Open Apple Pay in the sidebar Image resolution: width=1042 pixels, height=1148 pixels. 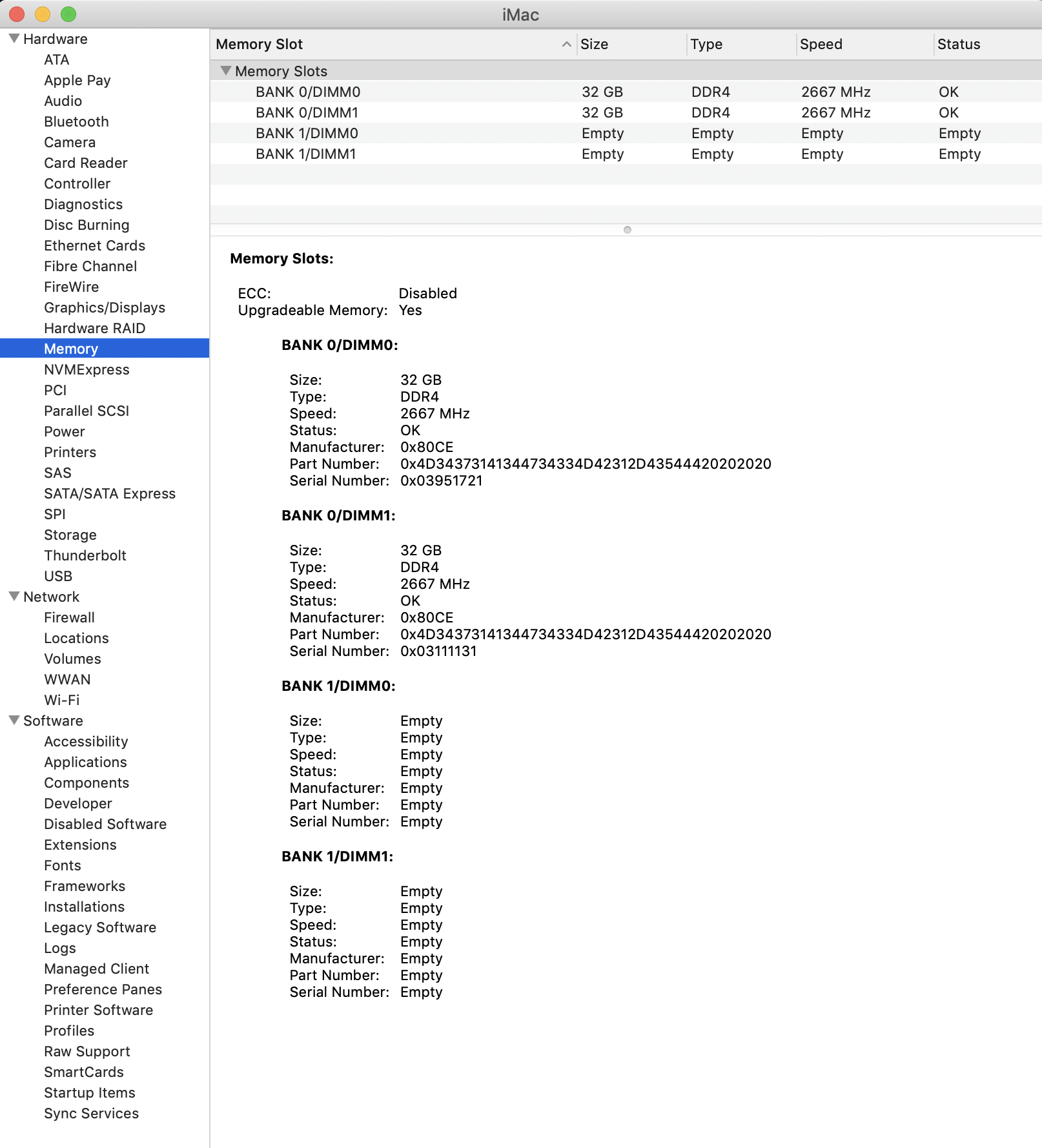[x=77, y=80]
